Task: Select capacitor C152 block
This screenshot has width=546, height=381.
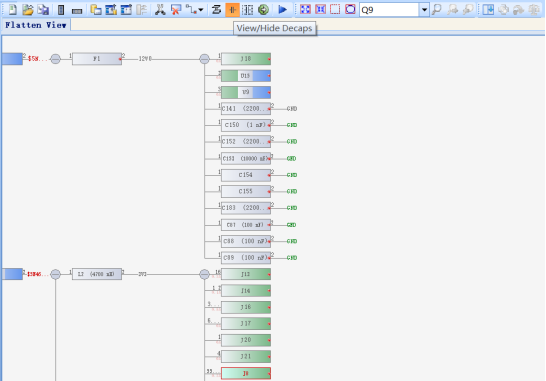Action: pos(246,142)
